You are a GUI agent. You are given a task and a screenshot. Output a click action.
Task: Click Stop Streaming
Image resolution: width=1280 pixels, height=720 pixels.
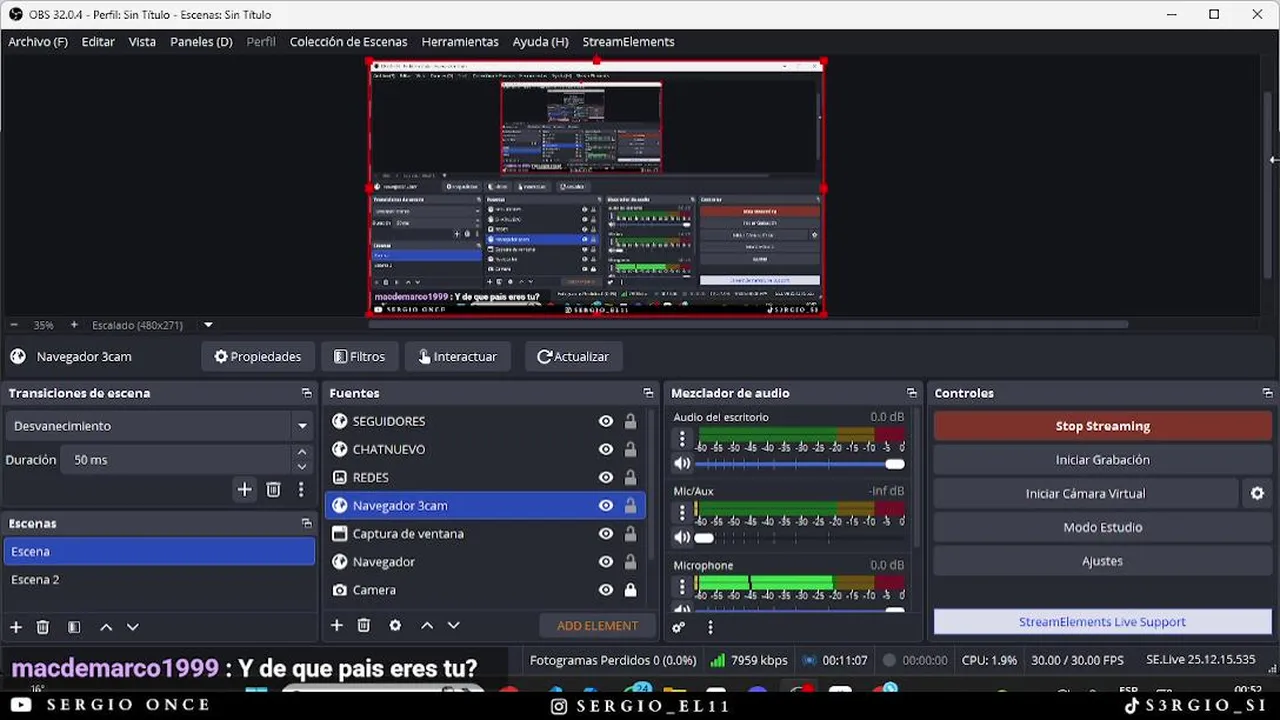[1102, 426]
